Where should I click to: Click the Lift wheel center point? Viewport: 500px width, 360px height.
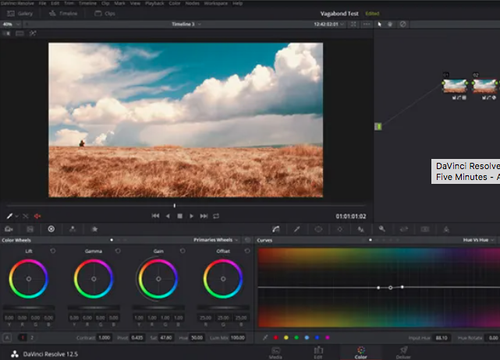click(x=29, y=279)
